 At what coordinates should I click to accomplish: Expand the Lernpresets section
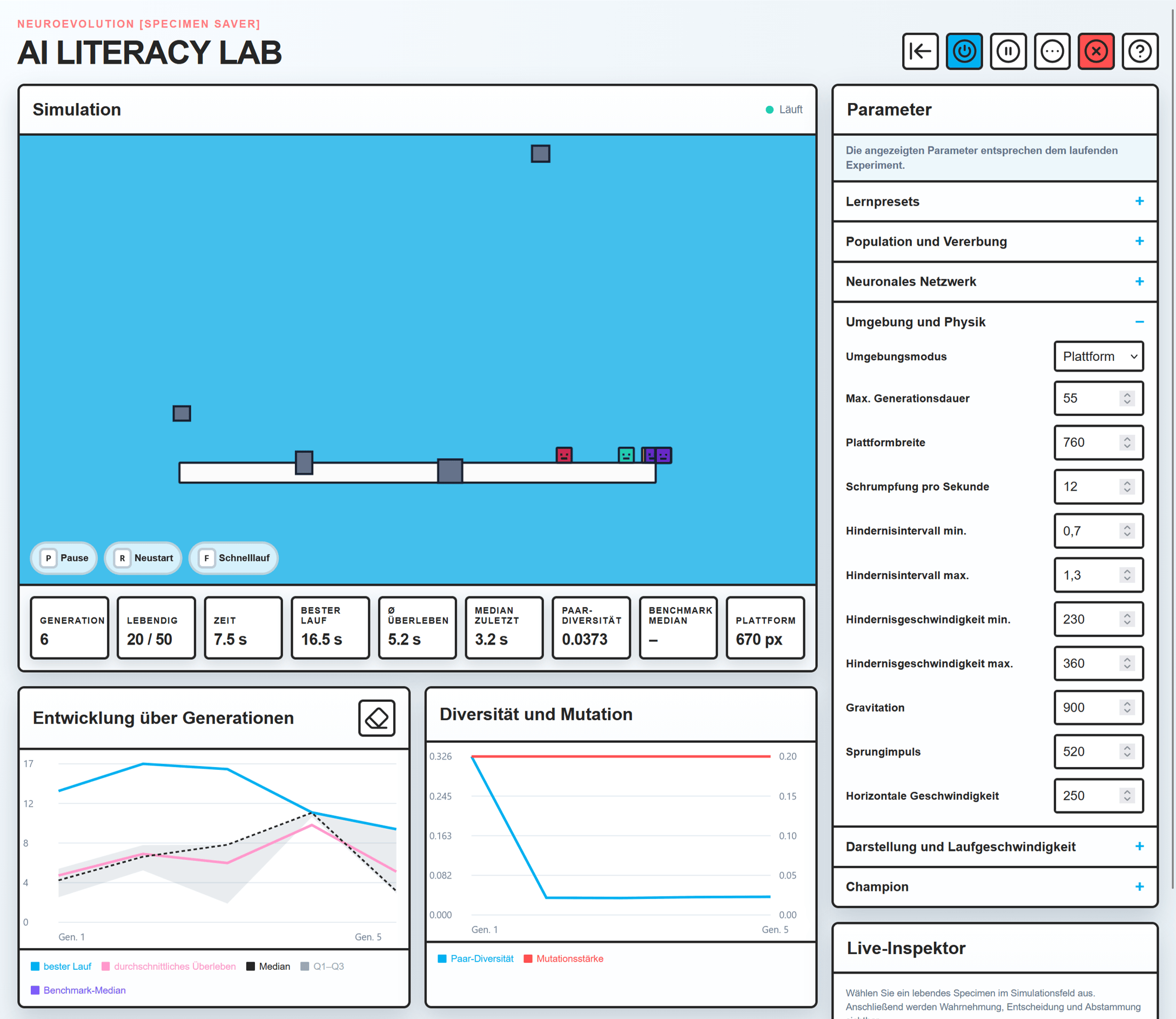(994, 202)
